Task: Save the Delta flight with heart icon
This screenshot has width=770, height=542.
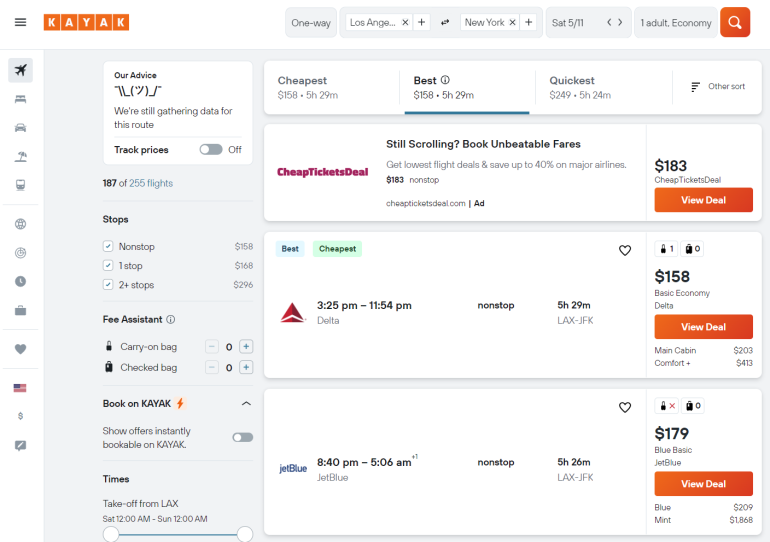Action: click(x=625, y=251)
